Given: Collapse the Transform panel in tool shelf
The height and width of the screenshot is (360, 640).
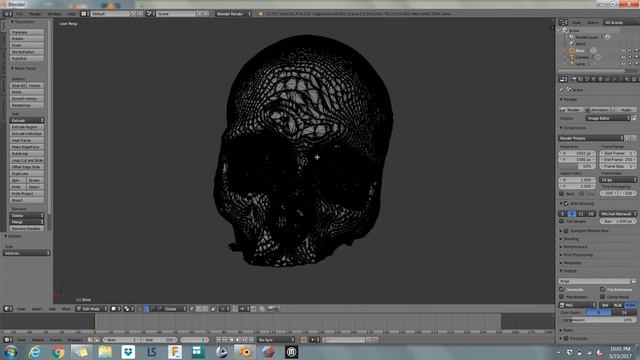Looking at the screenshot, I should 24,22.
